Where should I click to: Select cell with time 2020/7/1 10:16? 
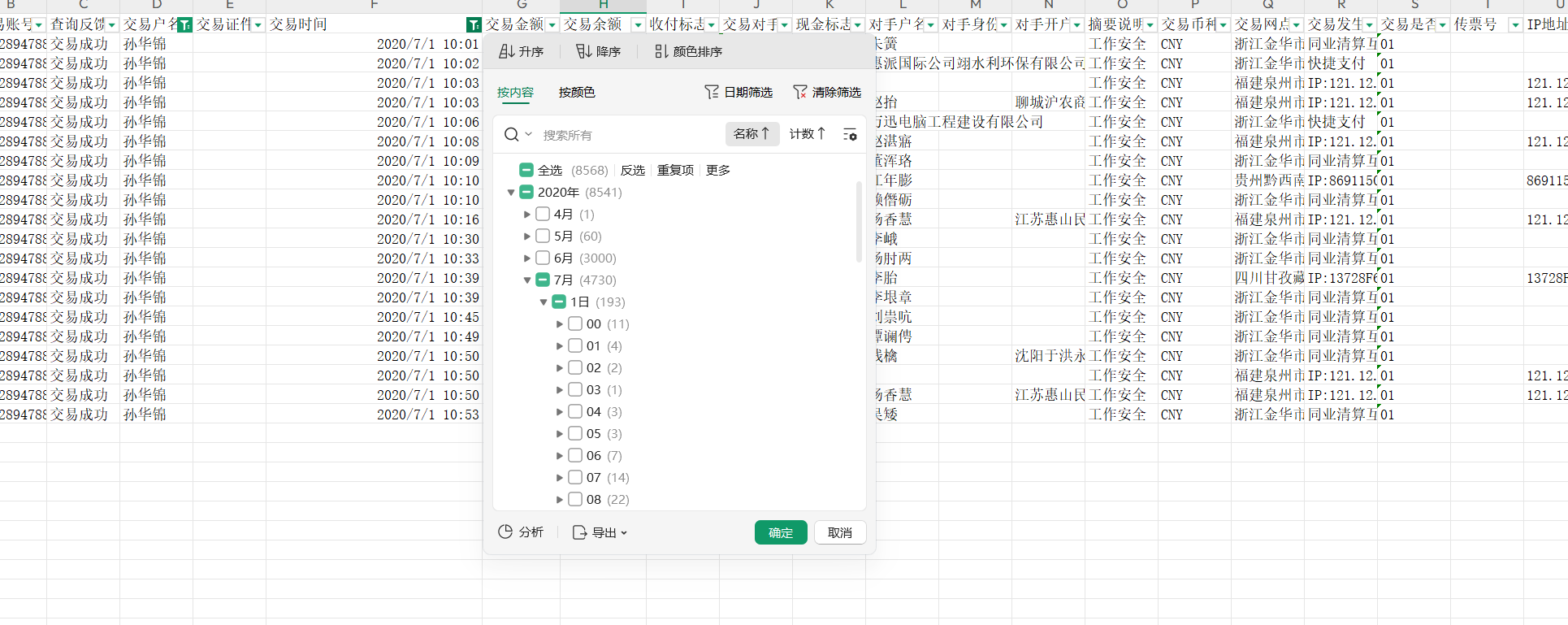tap(375, 219)
